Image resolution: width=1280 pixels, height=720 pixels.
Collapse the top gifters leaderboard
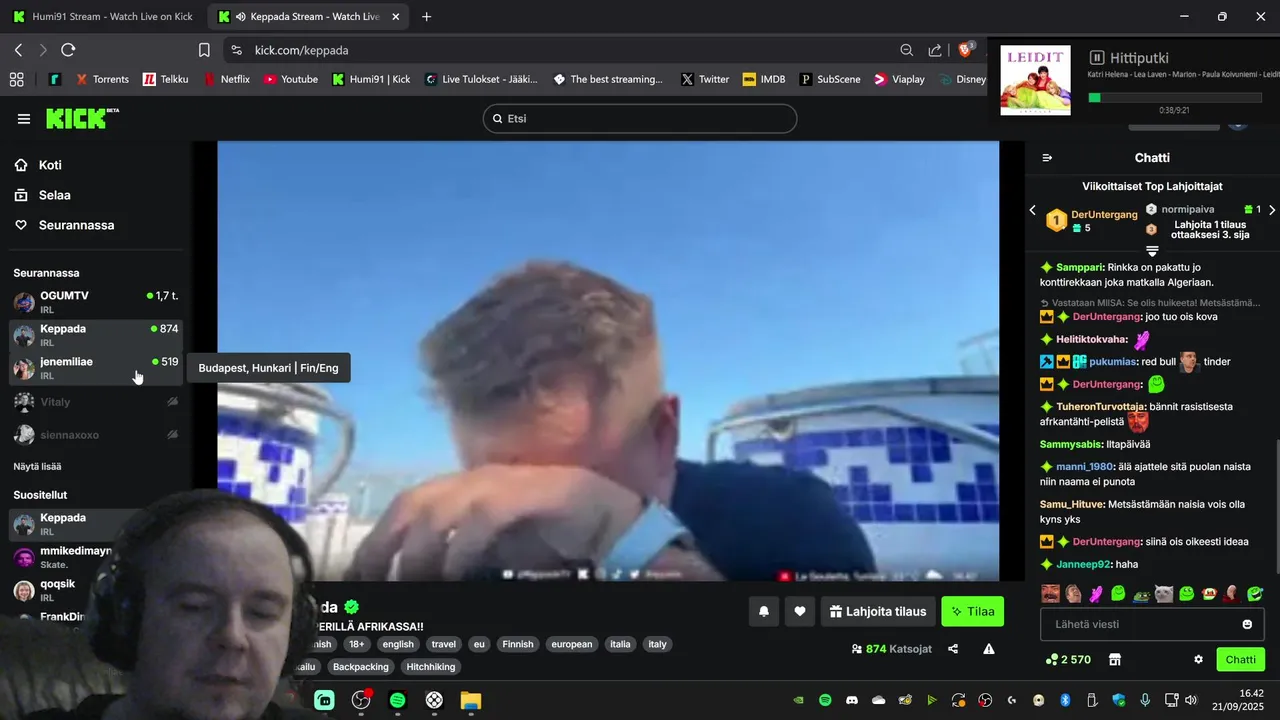1152,250
